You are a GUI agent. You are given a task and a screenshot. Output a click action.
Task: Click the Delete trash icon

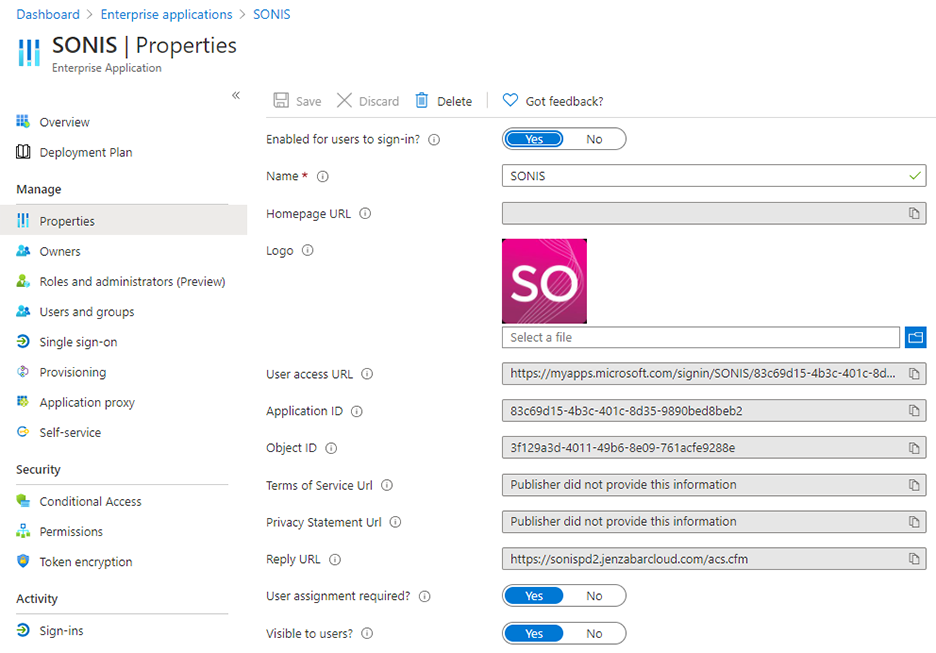point(422,101)
